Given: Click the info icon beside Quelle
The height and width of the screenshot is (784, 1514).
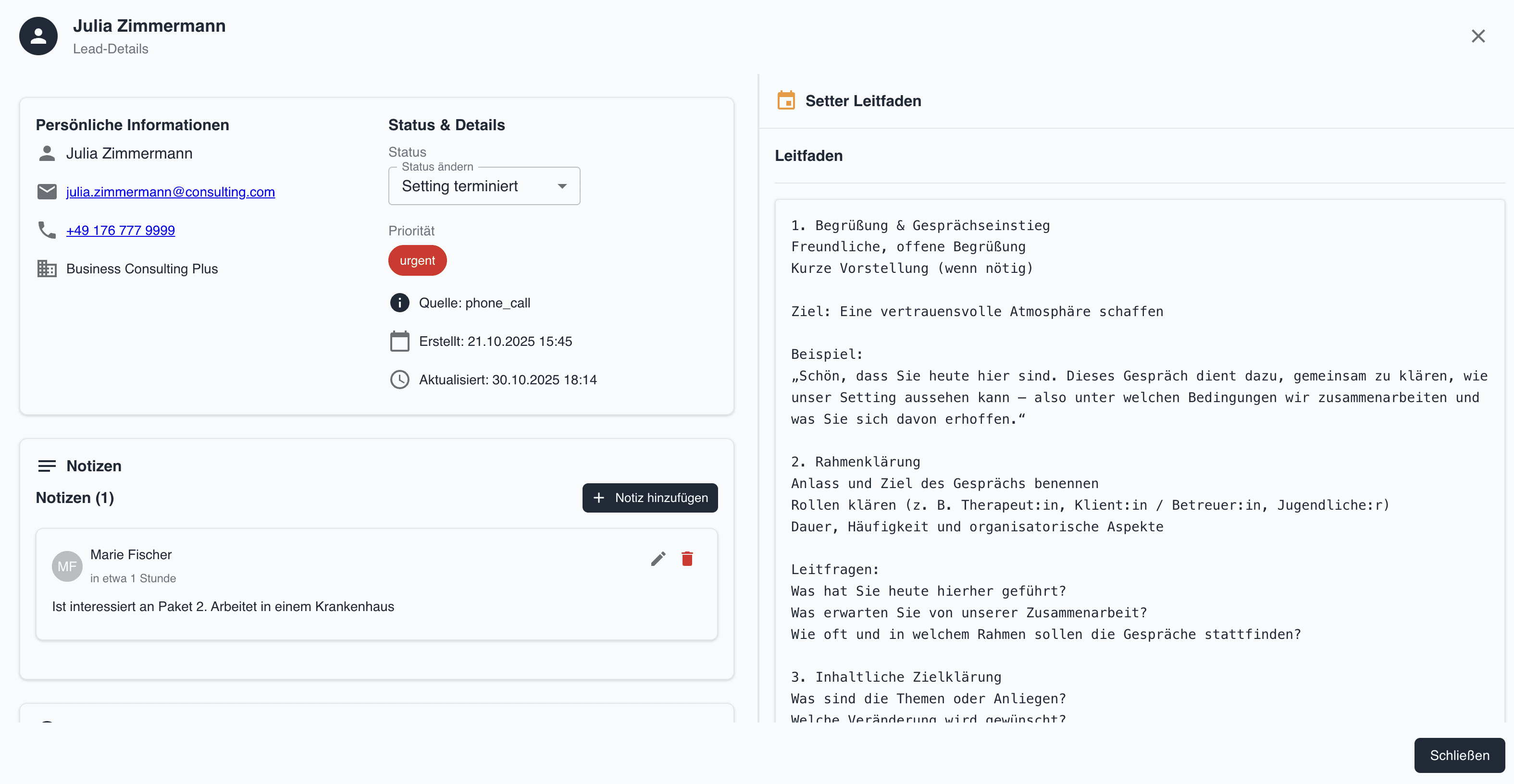Looking at the screenshot, I should [x=400, y=303].
